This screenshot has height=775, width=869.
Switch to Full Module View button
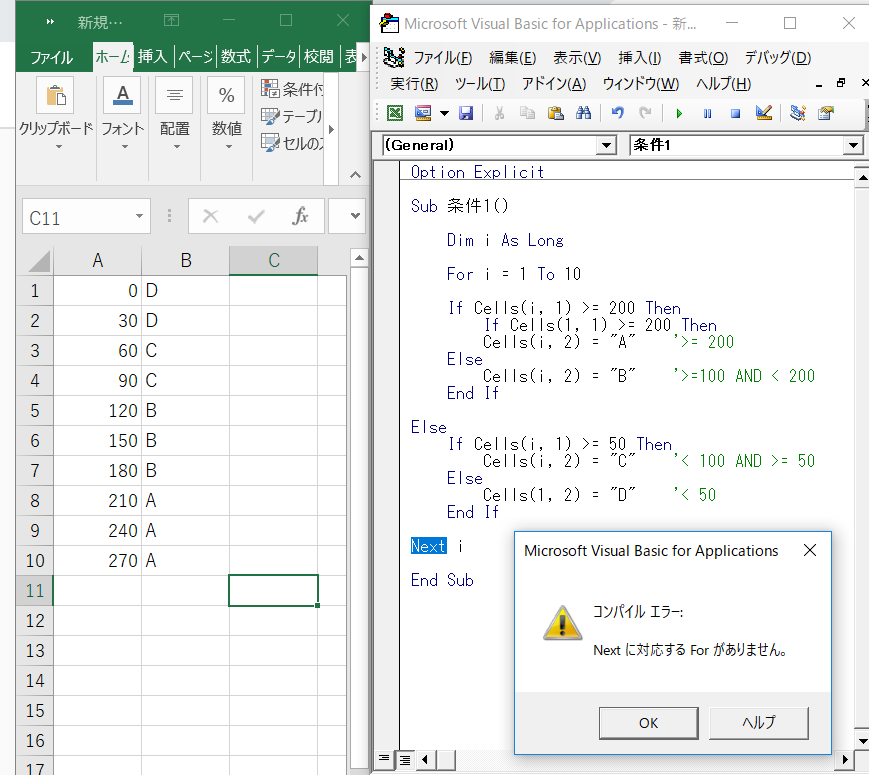405,759
